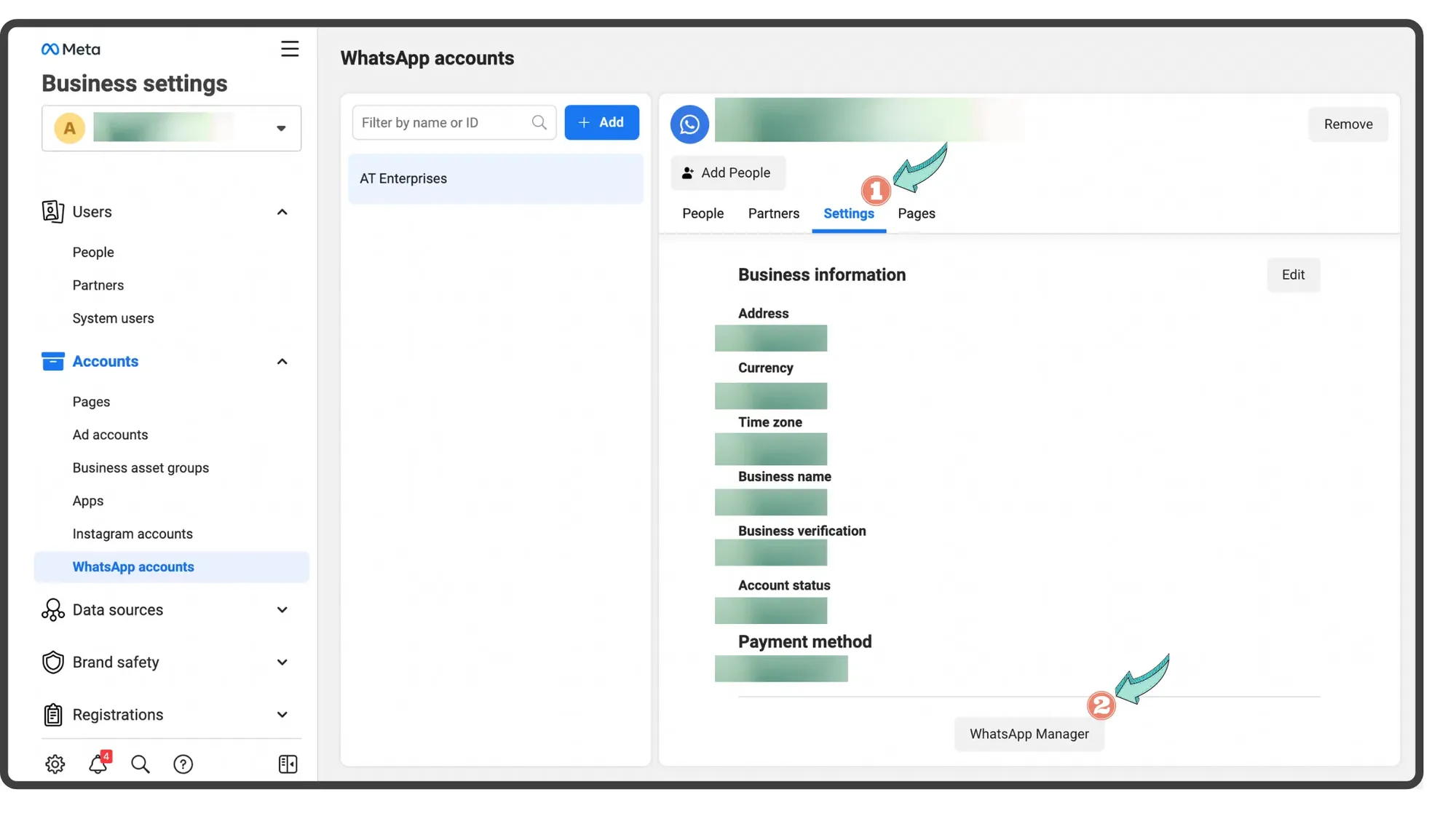This screenshot has width=1456, height=819.
Task: Expand the Data sources section
Action: coord(282,610)
